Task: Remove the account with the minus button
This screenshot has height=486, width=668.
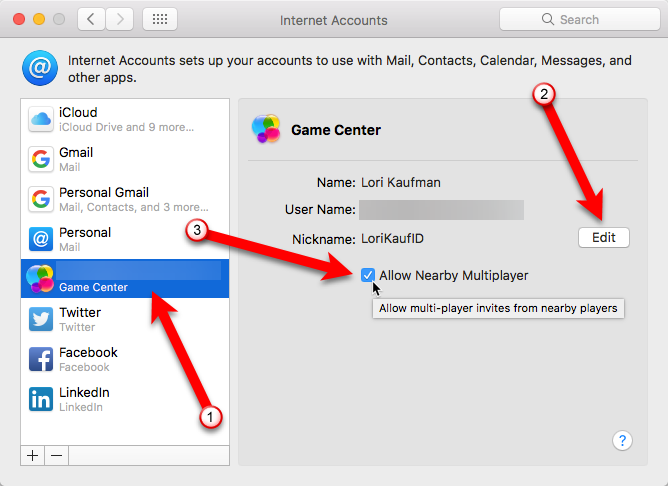Action: pyautogui.click(x=56, y=456)
